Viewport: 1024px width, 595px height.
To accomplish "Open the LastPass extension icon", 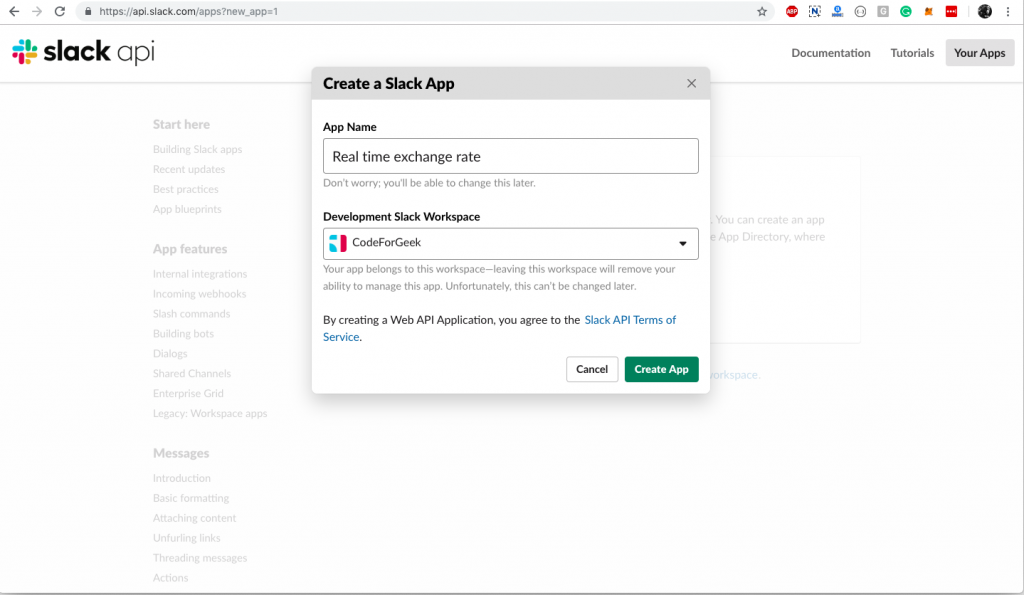I will coord(952,11).
